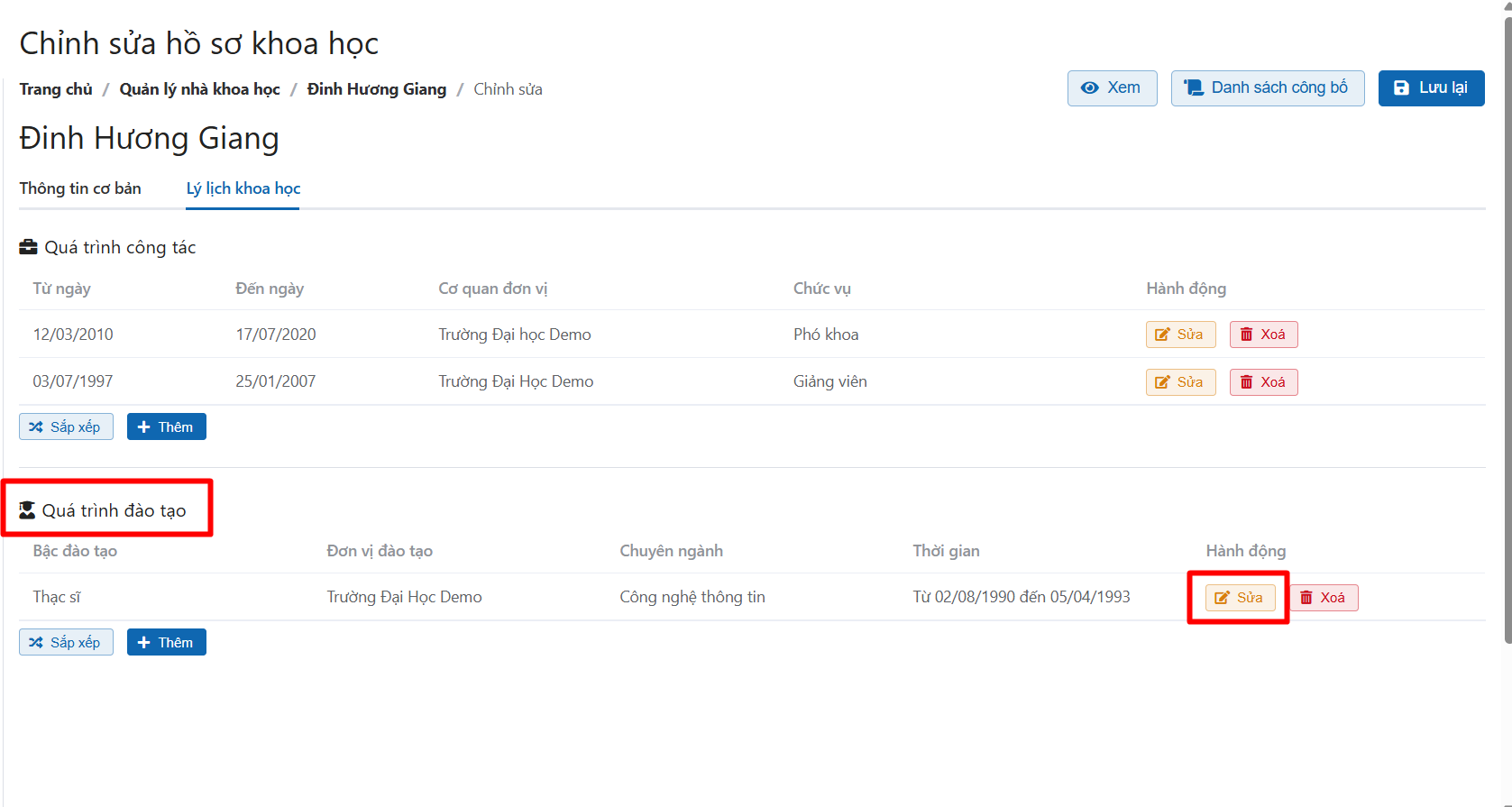Switch to Thông tin cơ bản tab
Screen dimensions: 1512x807
tap(80, 188)
